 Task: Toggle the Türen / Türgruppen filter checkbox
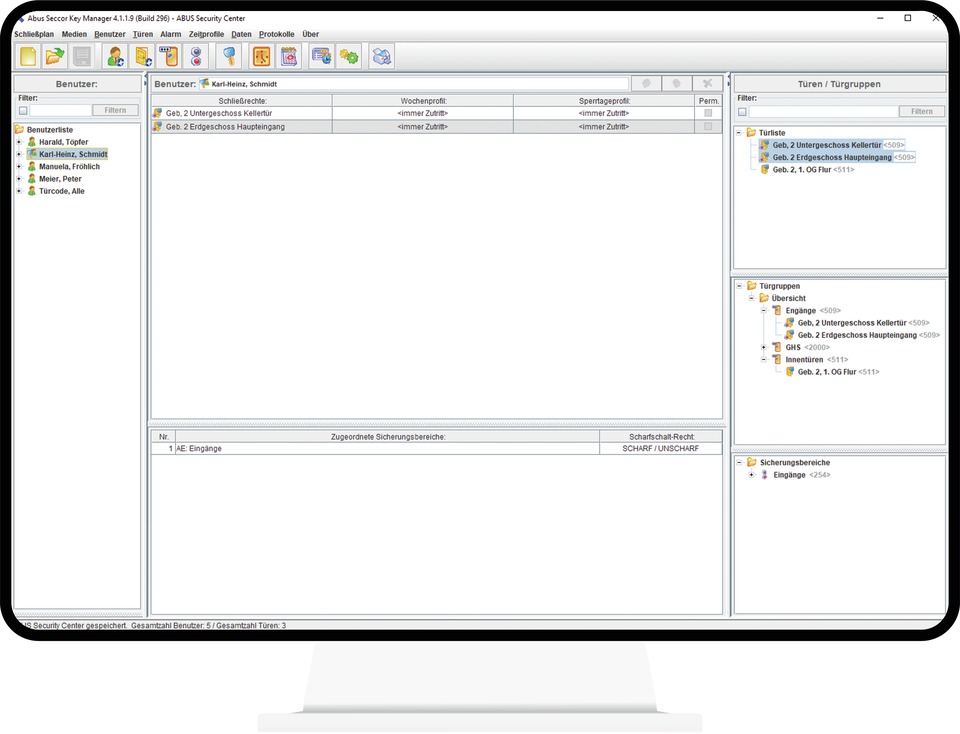[x=742, y=112]
